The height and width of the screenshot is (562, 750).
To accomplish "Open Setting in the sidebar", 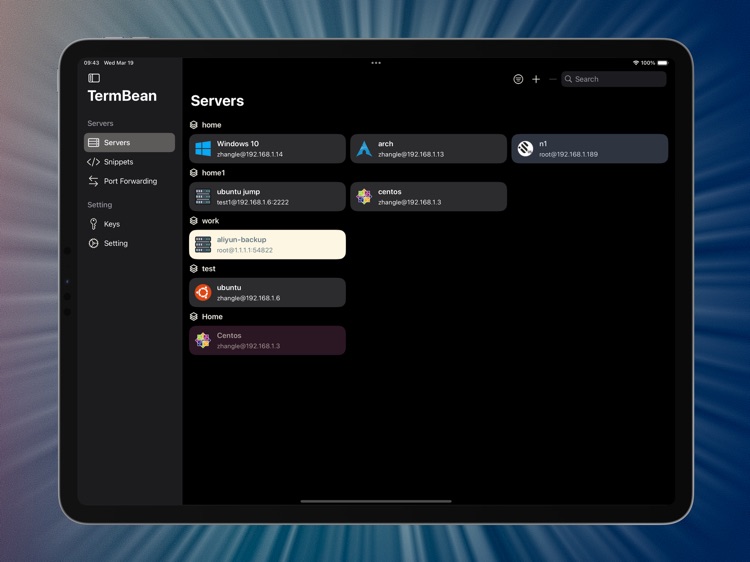I will (129, 243).
